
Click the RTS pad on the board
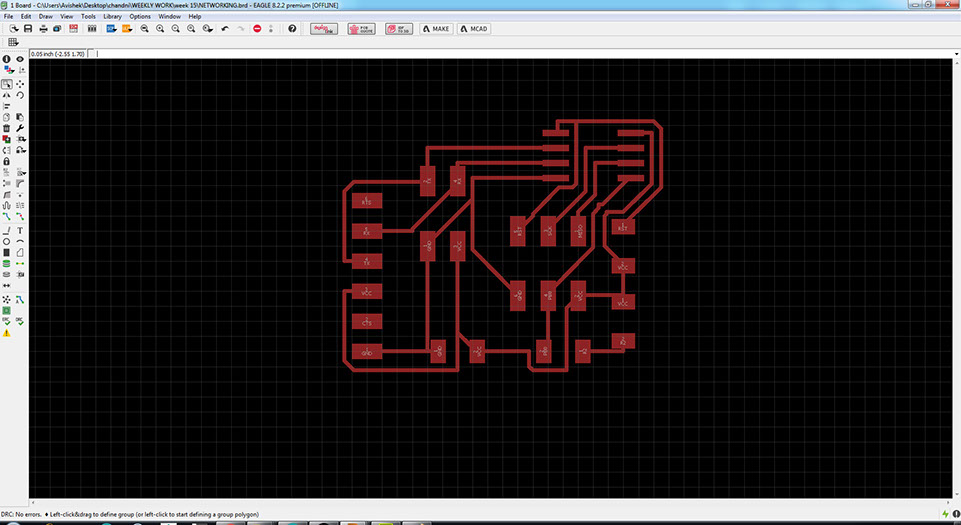367,201
